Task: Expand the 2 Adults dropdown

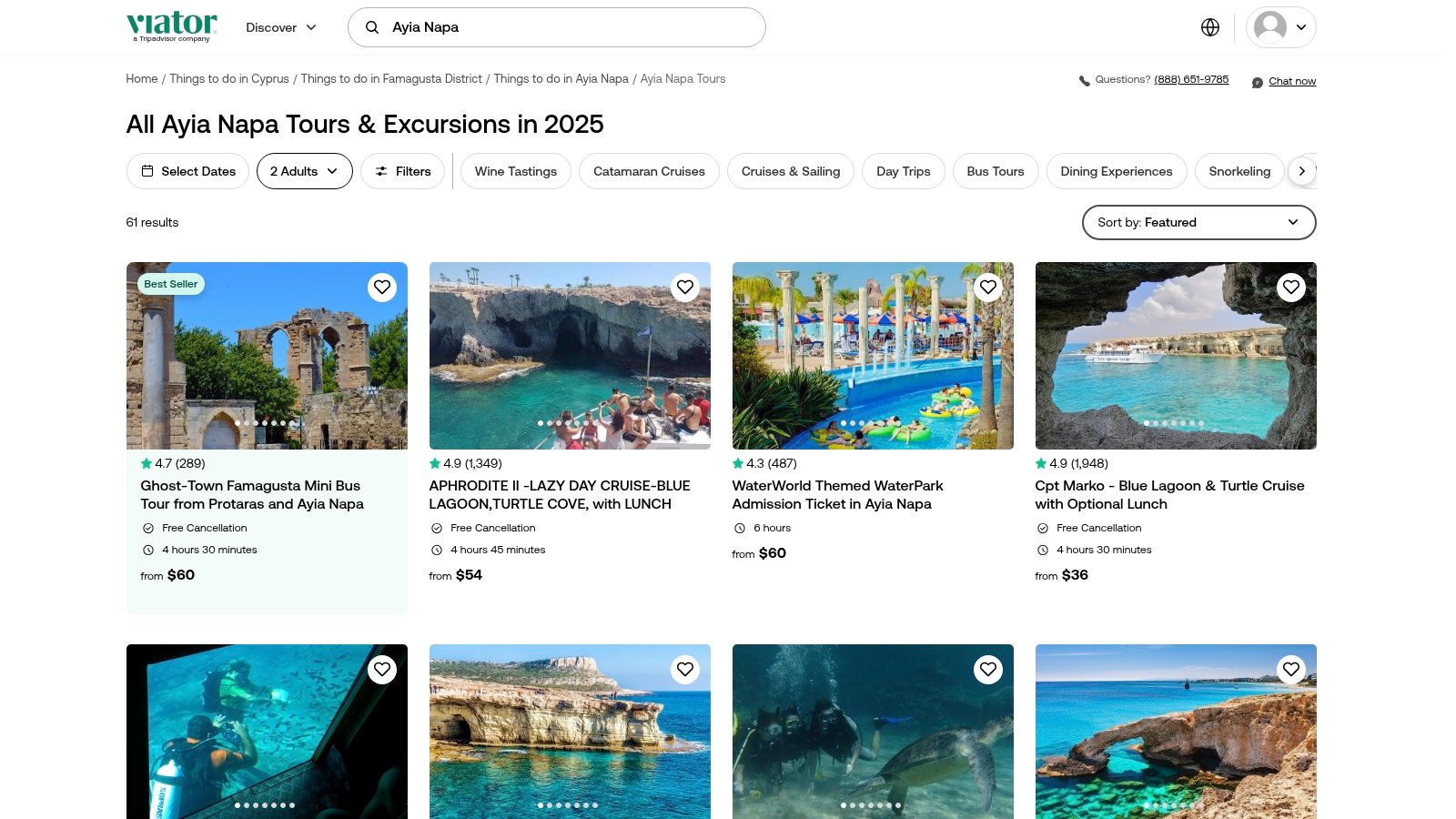Action: tap(304, 171)
